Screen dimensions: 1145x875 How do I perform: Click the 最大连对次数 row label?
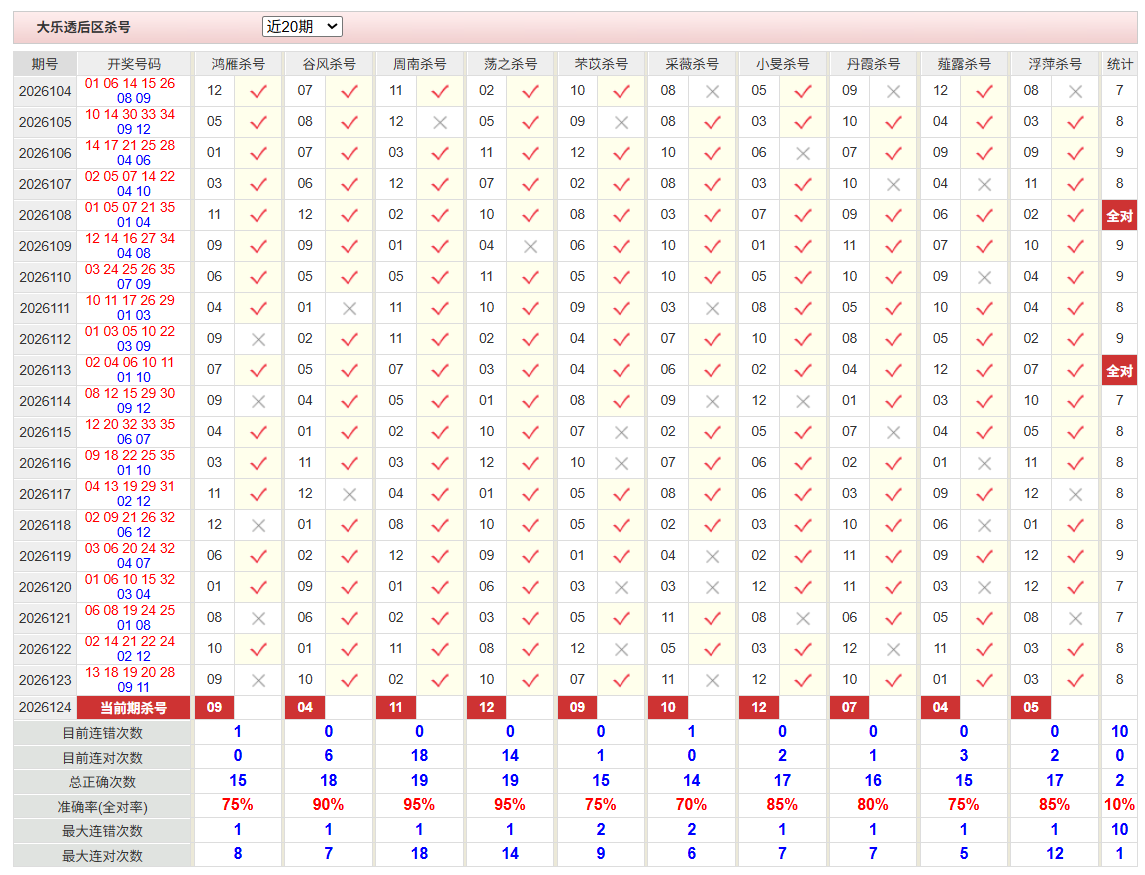102,856
